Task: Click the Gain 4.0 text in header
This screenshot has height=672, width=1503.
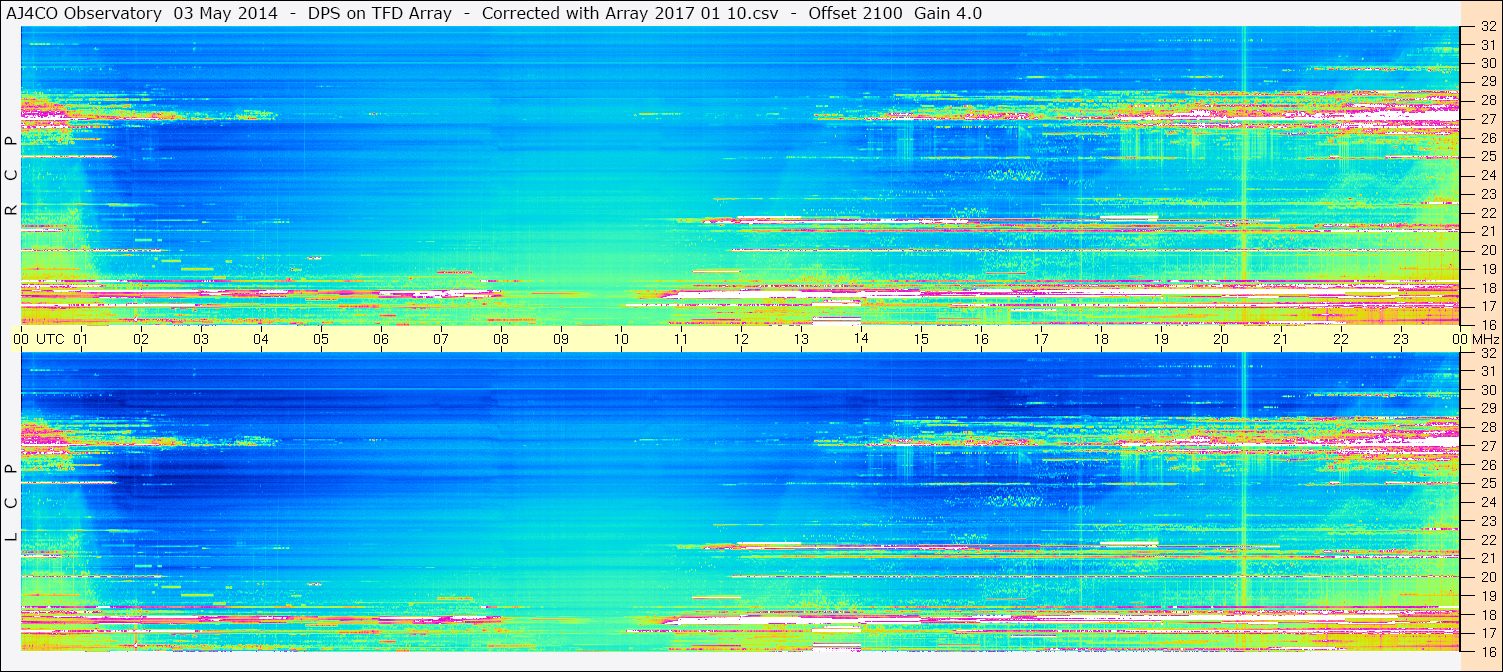Action: click(948, 13)
